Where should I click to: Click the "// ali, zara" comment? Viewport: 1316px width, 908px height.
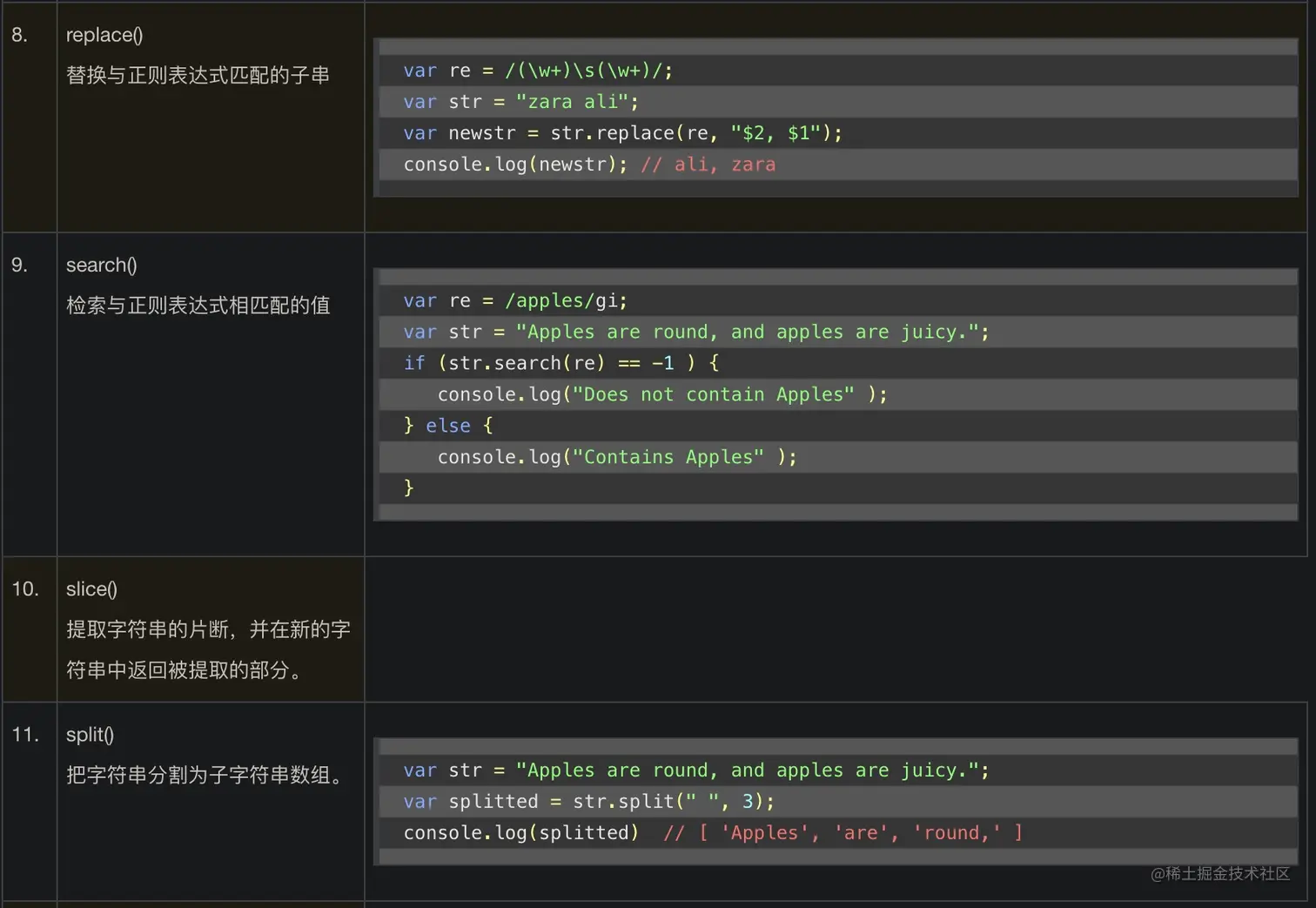tap(708, 165)
